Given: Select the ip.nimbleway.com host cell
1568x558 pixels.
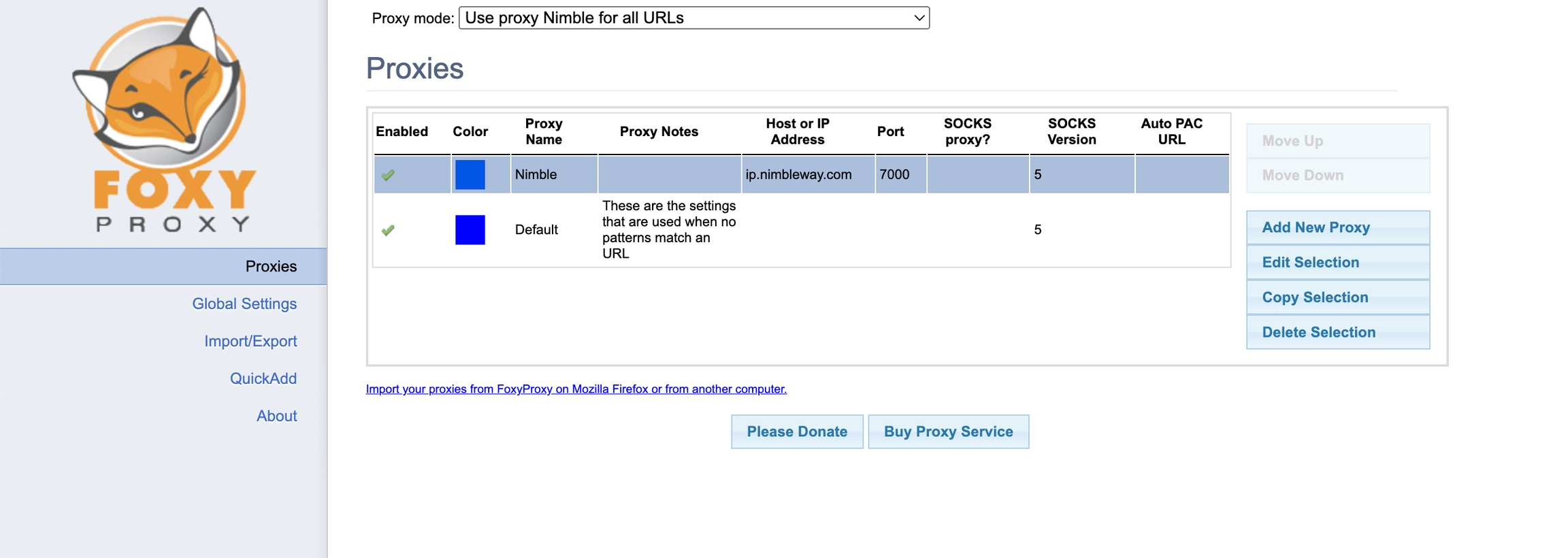Looking at the screenshot, I should coord(798,175).
